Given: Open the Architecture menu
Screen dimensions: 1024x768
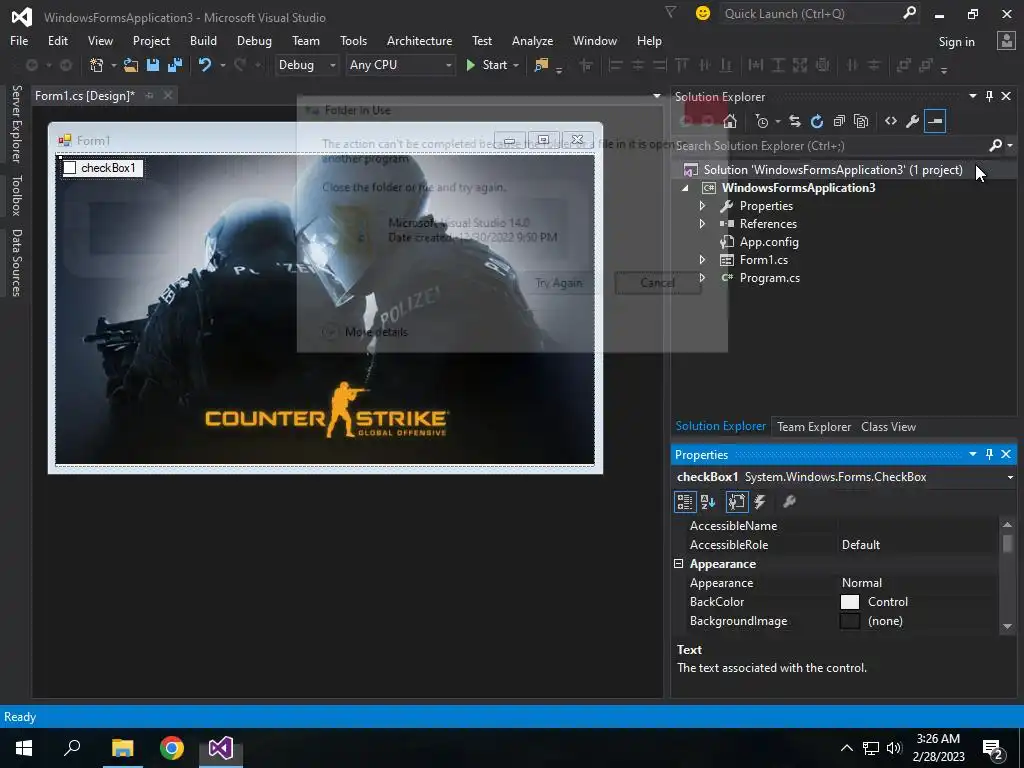Looking at the screenshot, I should click(x=419, y=40).
